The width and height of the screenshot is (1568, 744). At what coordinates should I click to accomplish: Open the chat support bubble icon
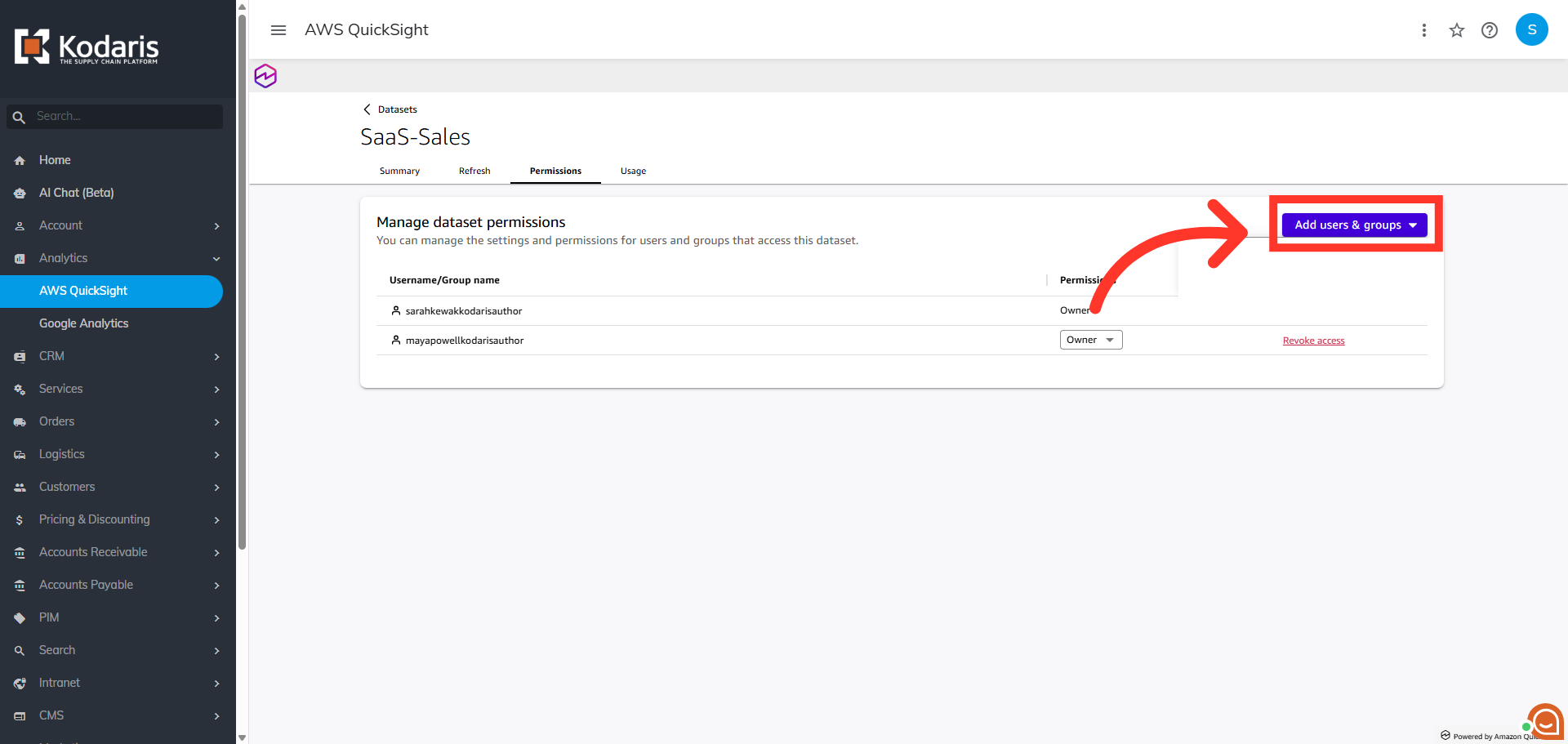[x=1545, y=721]
